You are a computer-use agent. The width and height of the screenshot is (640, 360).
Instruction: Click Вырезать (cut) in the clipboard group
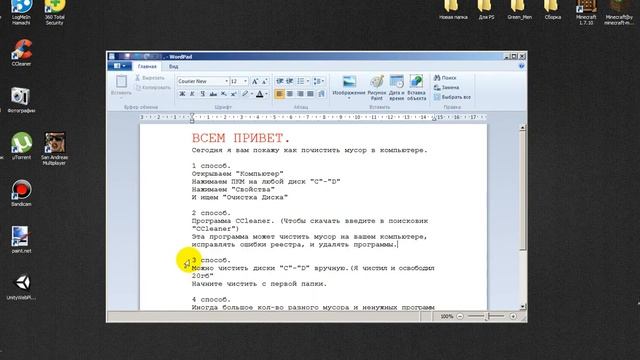point(150,78)
